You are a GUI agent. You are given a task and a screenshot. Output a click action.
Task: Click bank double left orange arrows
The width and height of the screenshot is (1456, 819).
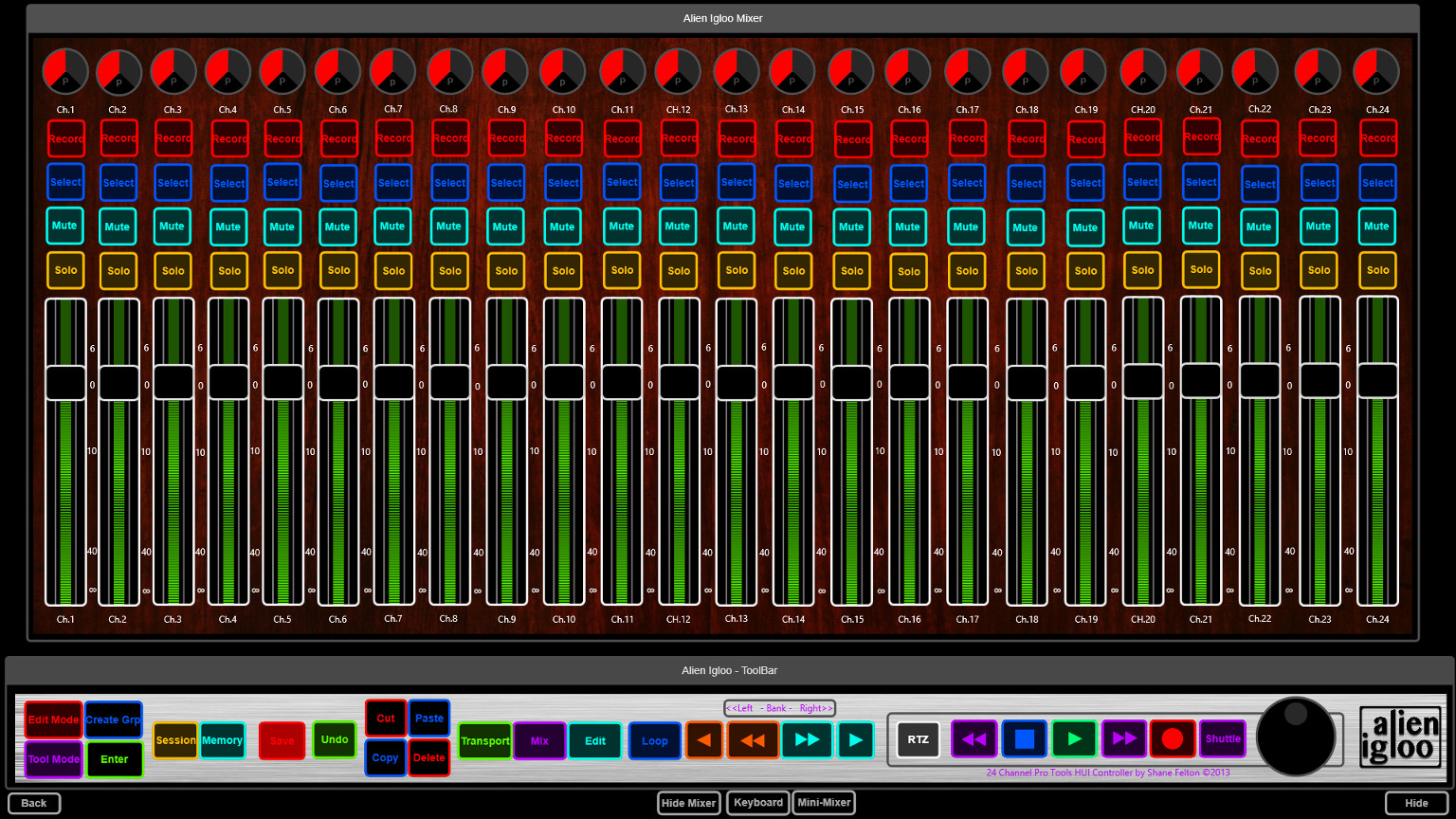point(754,740)
